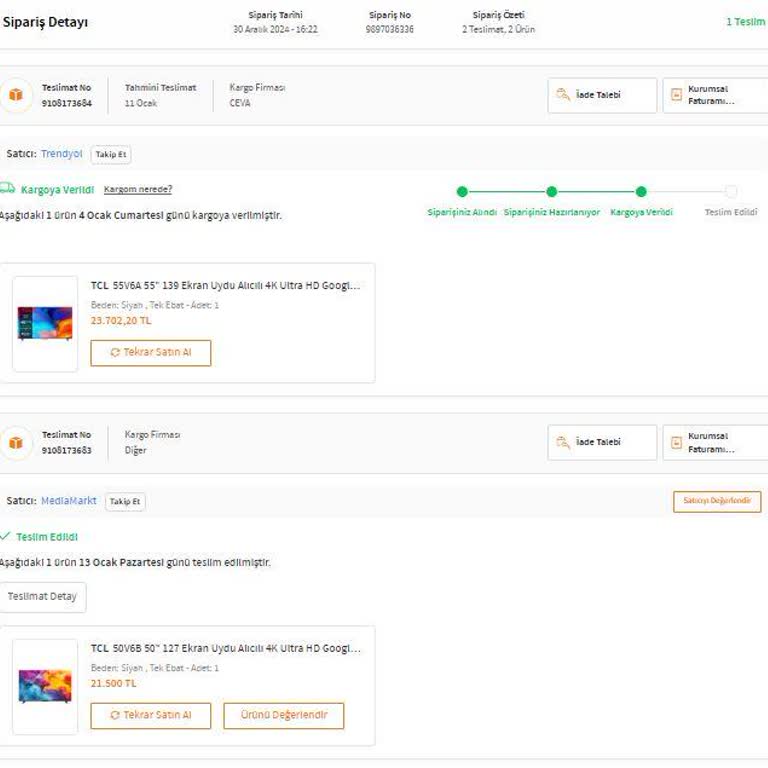
Task: Open the MediaMarkt seller link
Action: (x=69, y=501)
